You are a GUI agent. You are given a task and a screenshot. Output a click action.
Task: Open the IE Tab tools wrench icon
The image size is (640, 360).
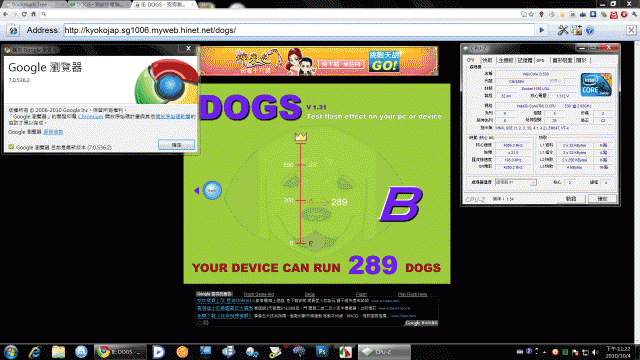coord(563,30)
